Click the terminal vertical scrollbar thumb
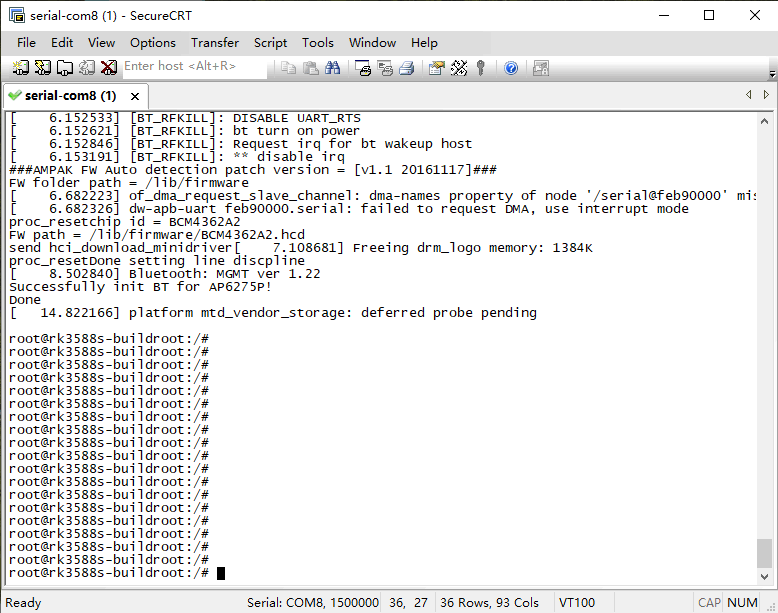Viewport: 778px width, 613px height. coord(764,552)
